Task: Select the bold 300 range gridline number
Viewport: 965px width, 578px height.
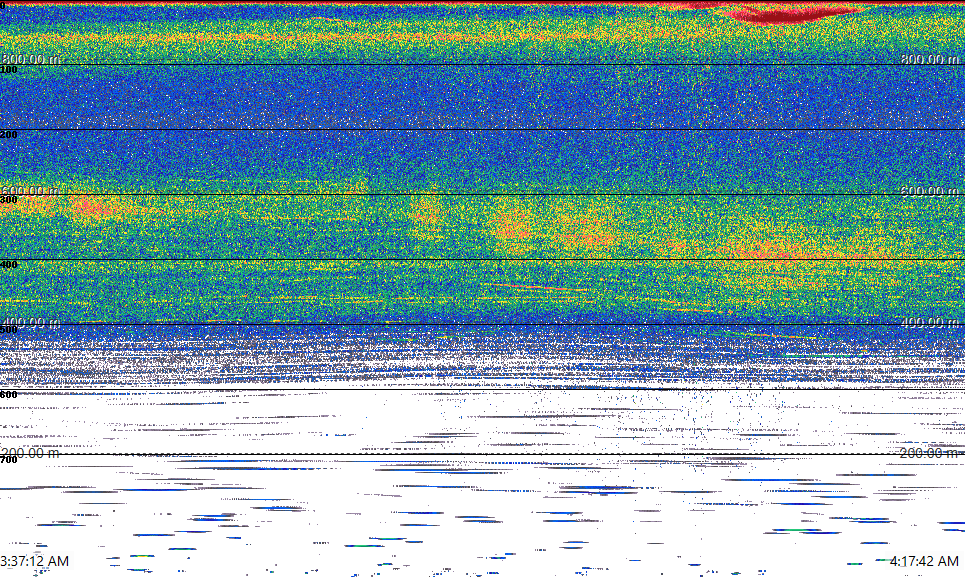Action: 9,199
